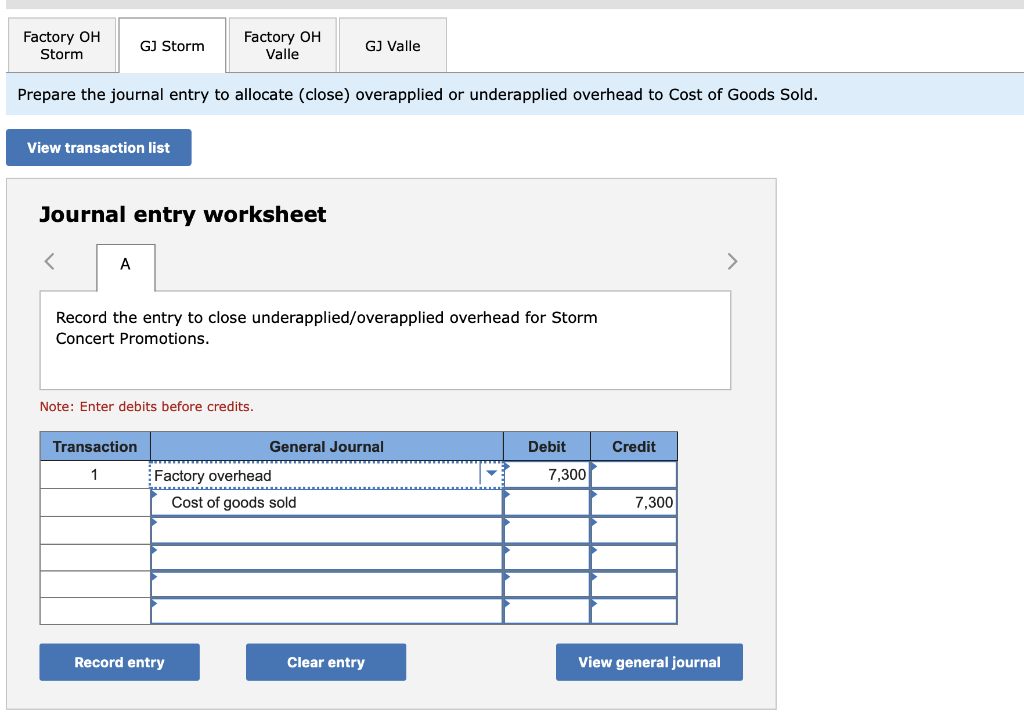
Task: Click View transaction list
Action: [98, 147]
